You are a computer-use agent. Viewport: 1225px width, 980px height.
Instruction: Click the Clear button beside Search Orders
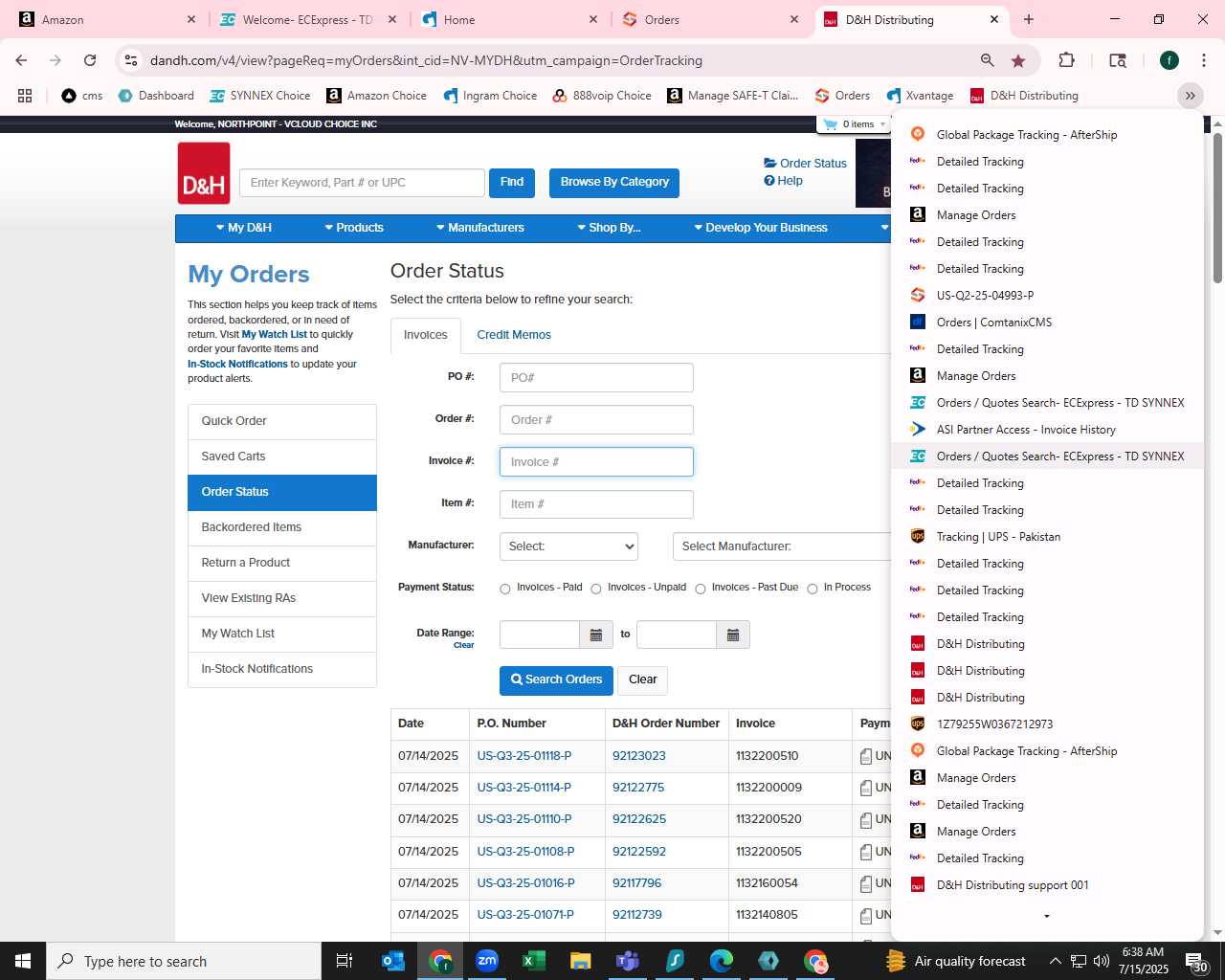642,680
